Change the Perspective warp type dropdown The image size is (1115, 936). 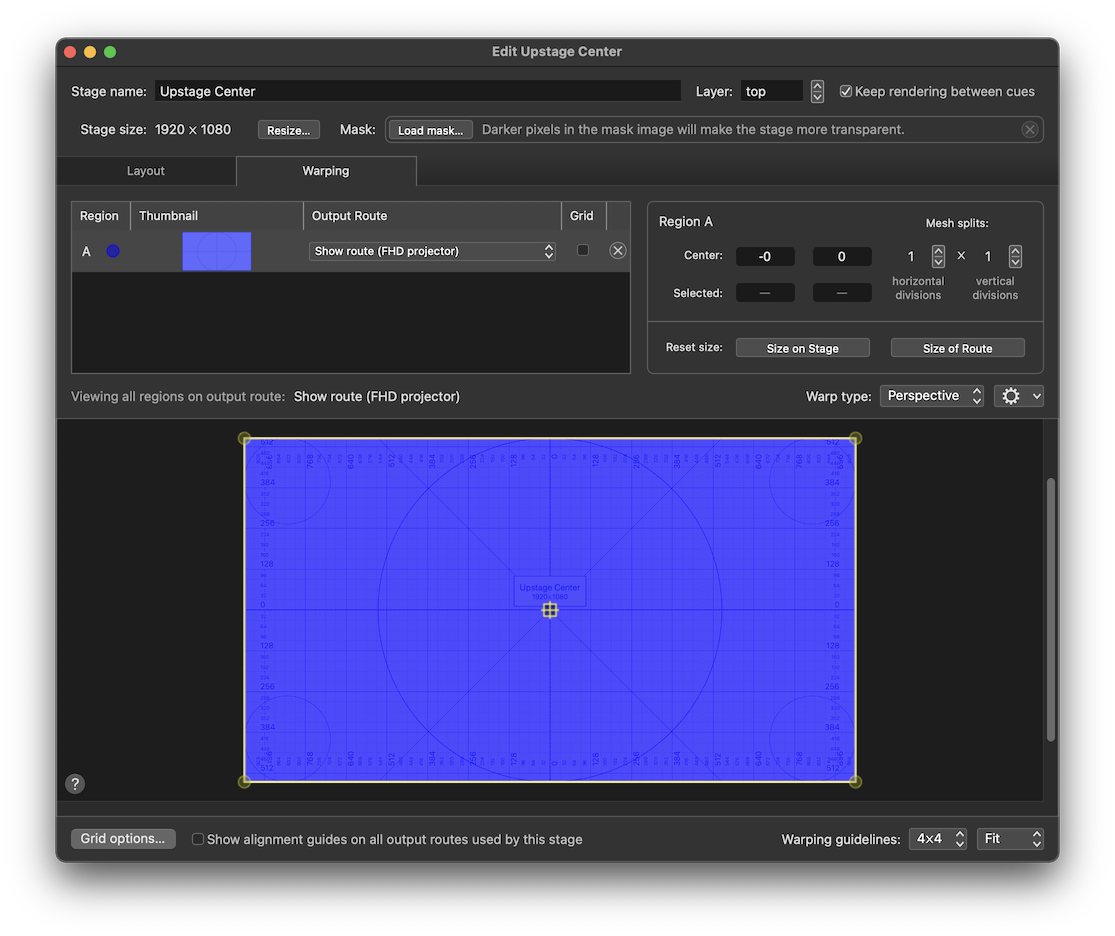(x=930, y=395)
